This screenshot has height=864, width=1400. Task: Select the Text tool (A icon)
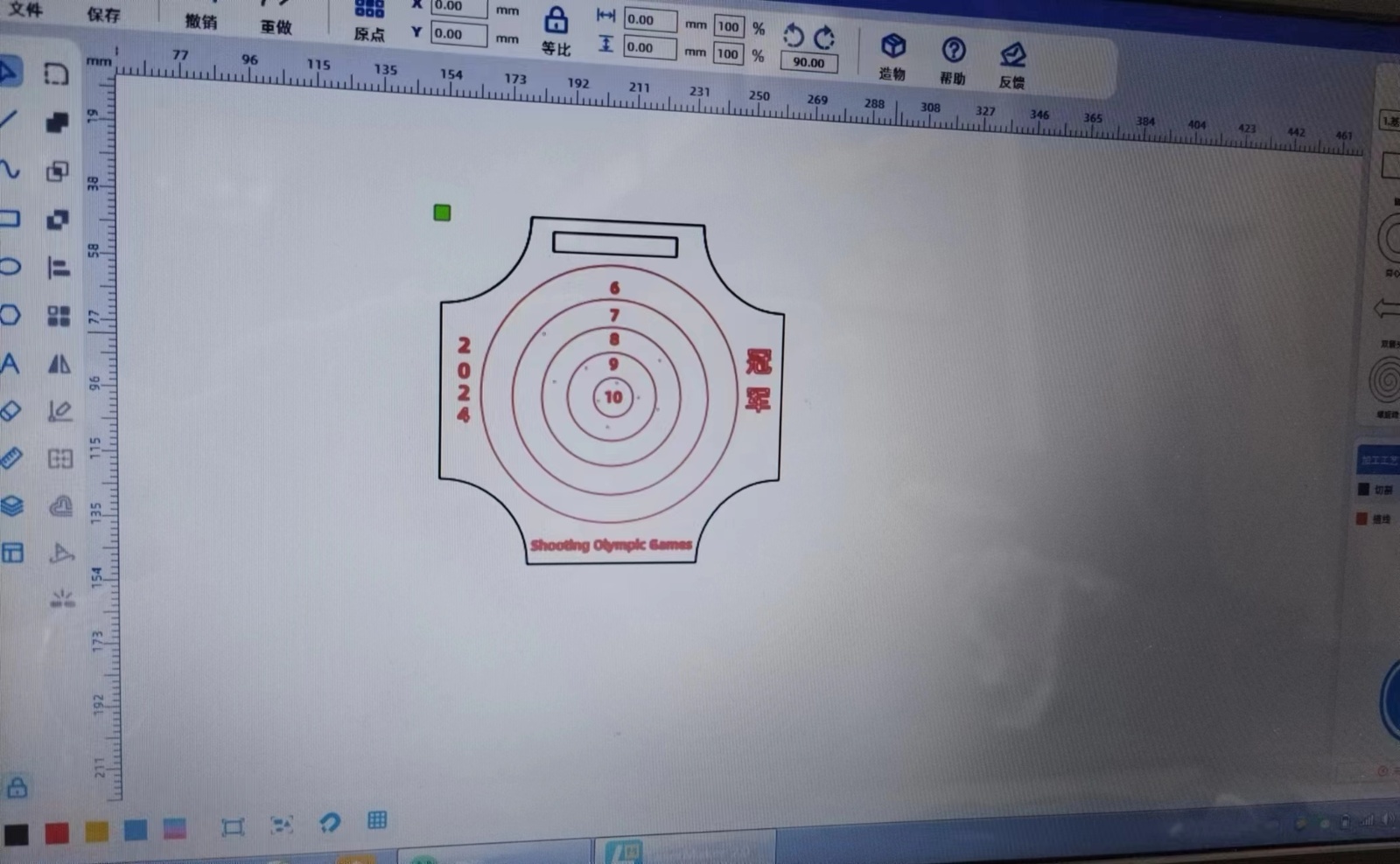click(x=10, y=363)
